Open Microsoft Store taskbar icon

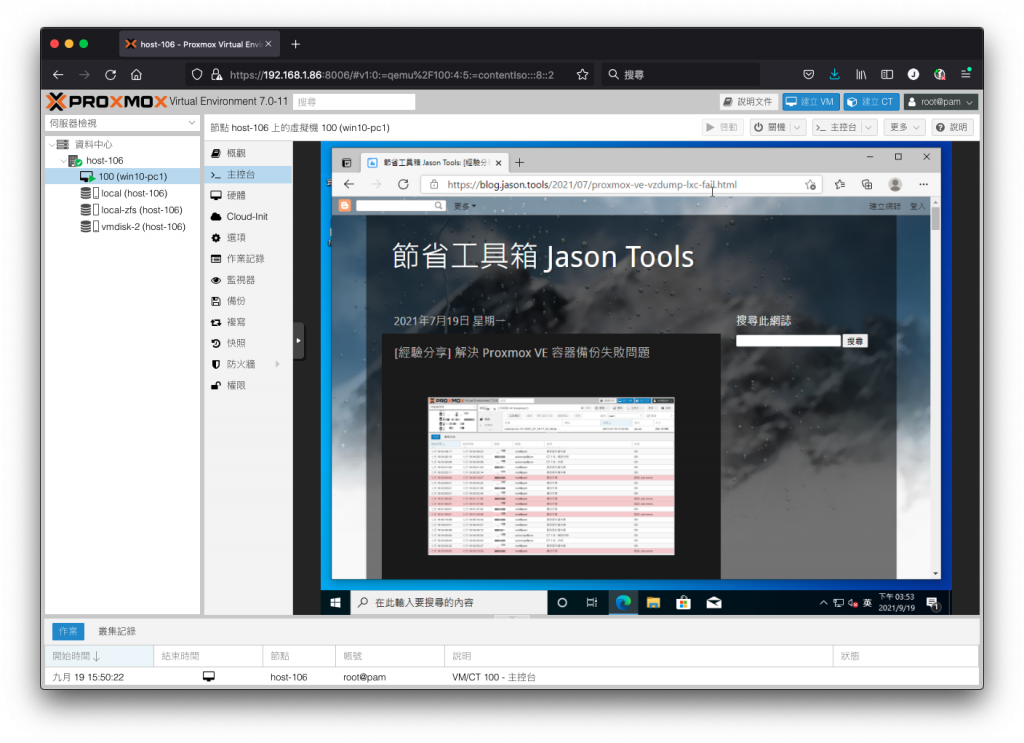tap(683, 603)
